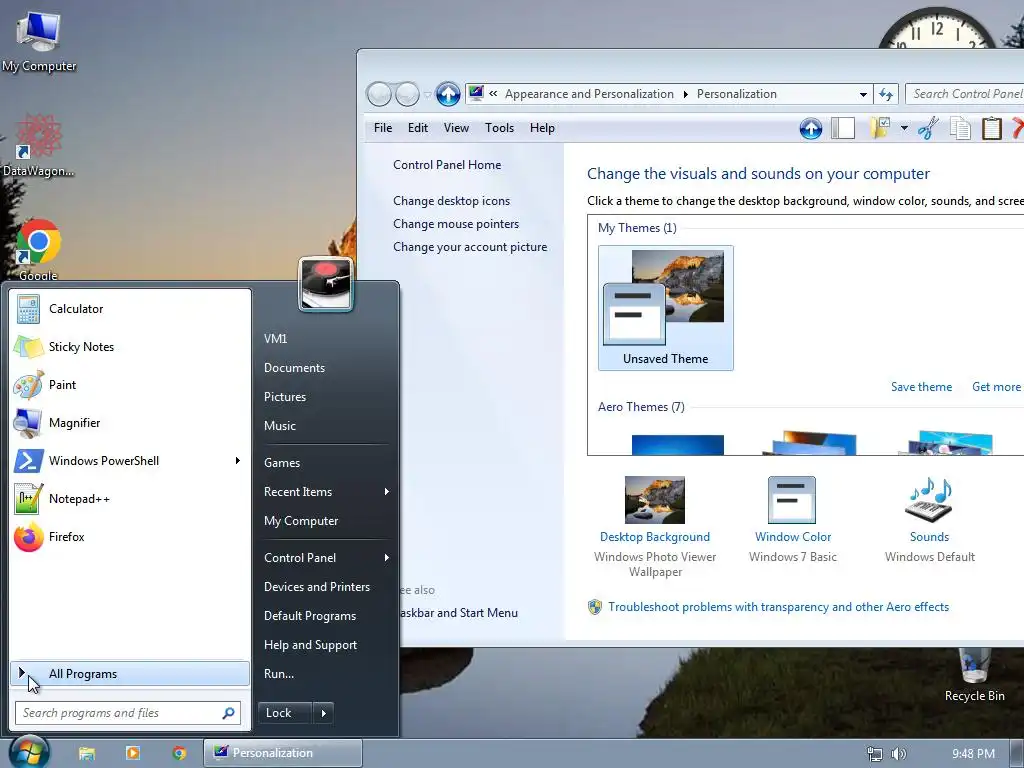1024x768 pixels.
Task: Click the Up arrow beside the address bar
Action: pyautogui.click(x=448, y=94)
